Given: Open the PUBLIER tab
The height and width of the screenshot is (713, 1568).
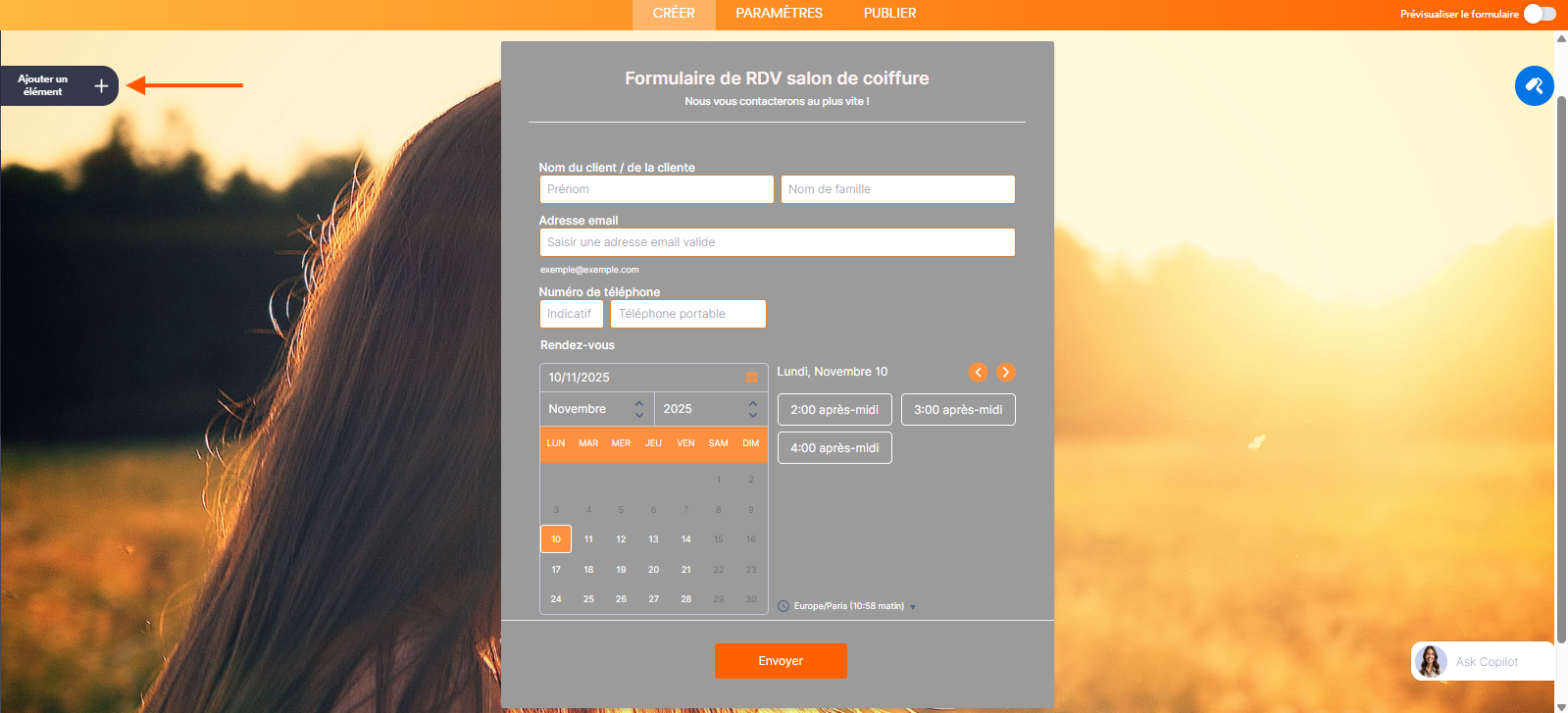Looking at the screenshot, I should point(889,14).
